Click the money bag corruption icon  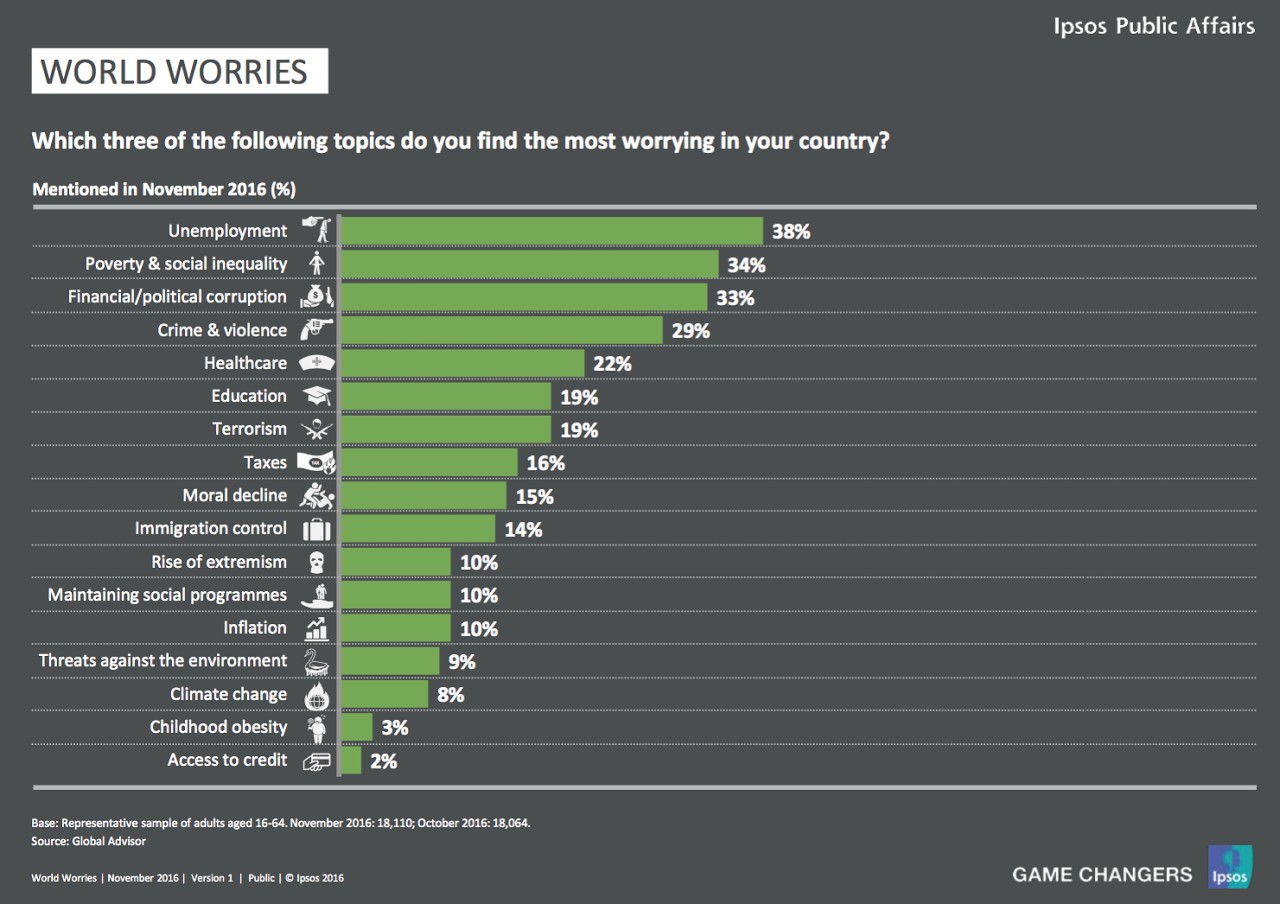(x=316, y=297)
